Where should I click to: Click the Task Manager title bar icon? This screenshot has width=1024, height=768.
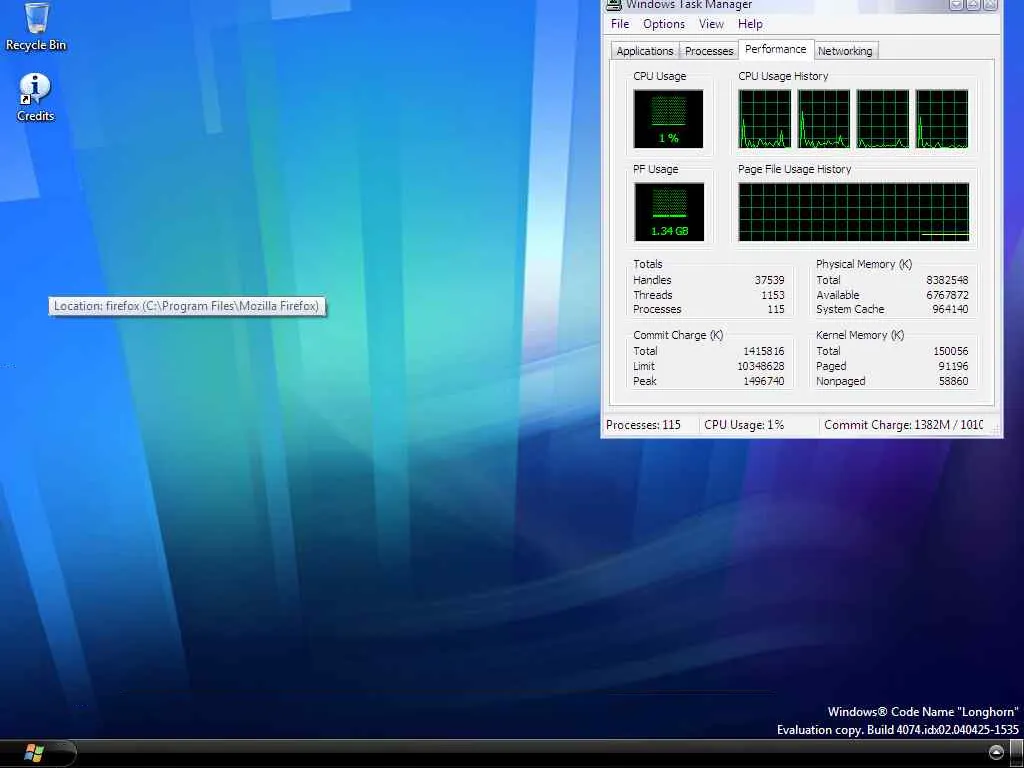[613, 5]
